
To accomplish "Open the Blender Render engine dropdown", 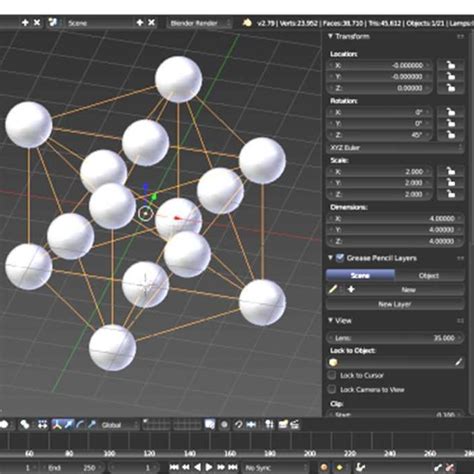I will tap(199, 23).
